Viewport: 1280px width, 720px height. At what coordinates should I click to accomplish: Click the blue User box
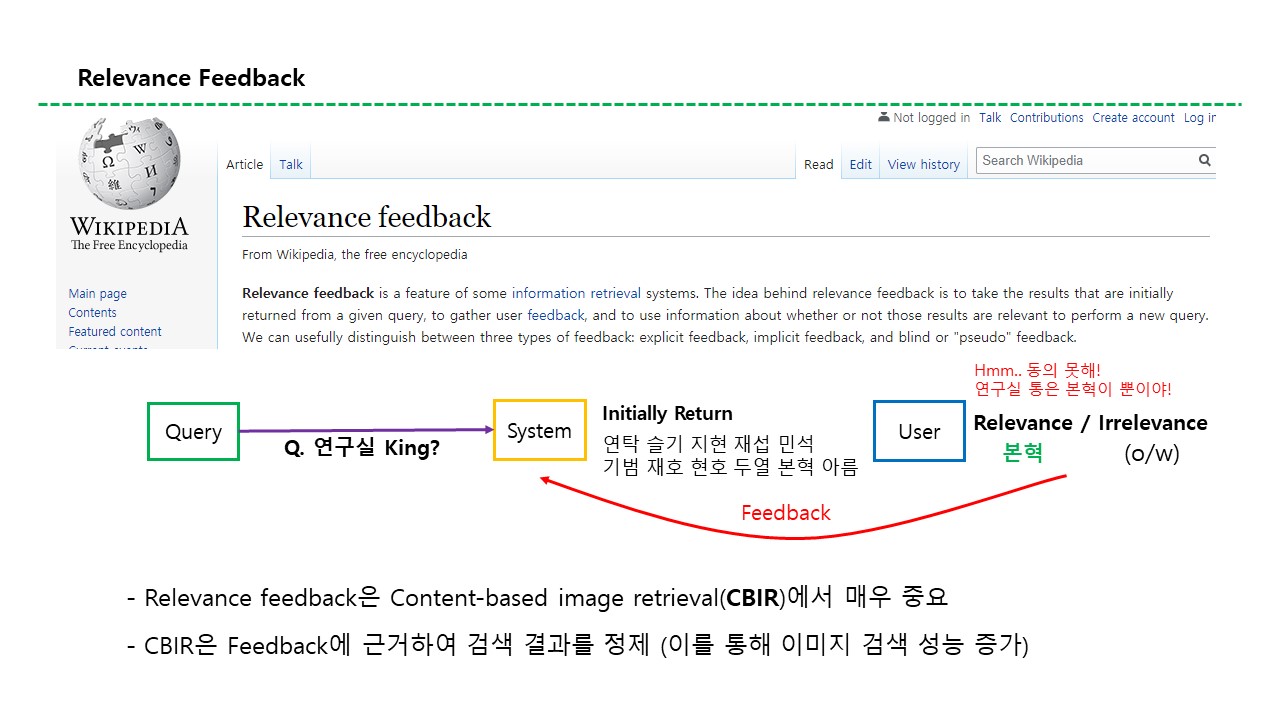click(x=919, y=431)
